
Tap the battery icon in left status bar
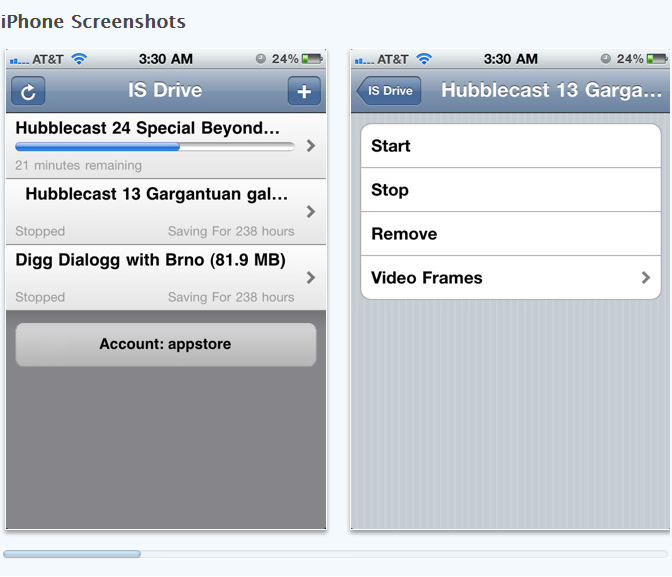click(x=312, y=60)
